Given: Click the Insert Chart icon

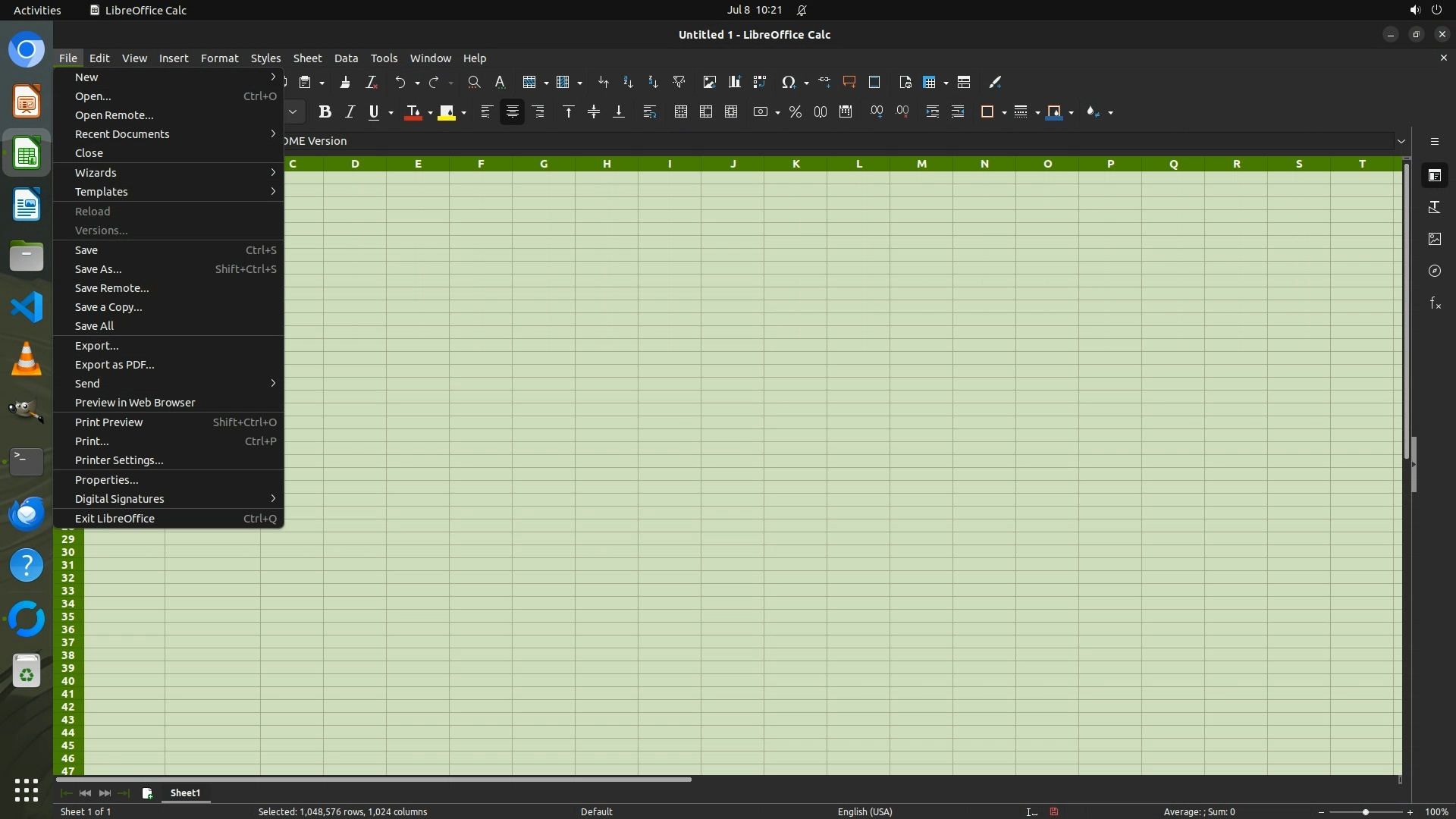Looking at the screenshot, I should pyautogui.click(x=734, y=82).
